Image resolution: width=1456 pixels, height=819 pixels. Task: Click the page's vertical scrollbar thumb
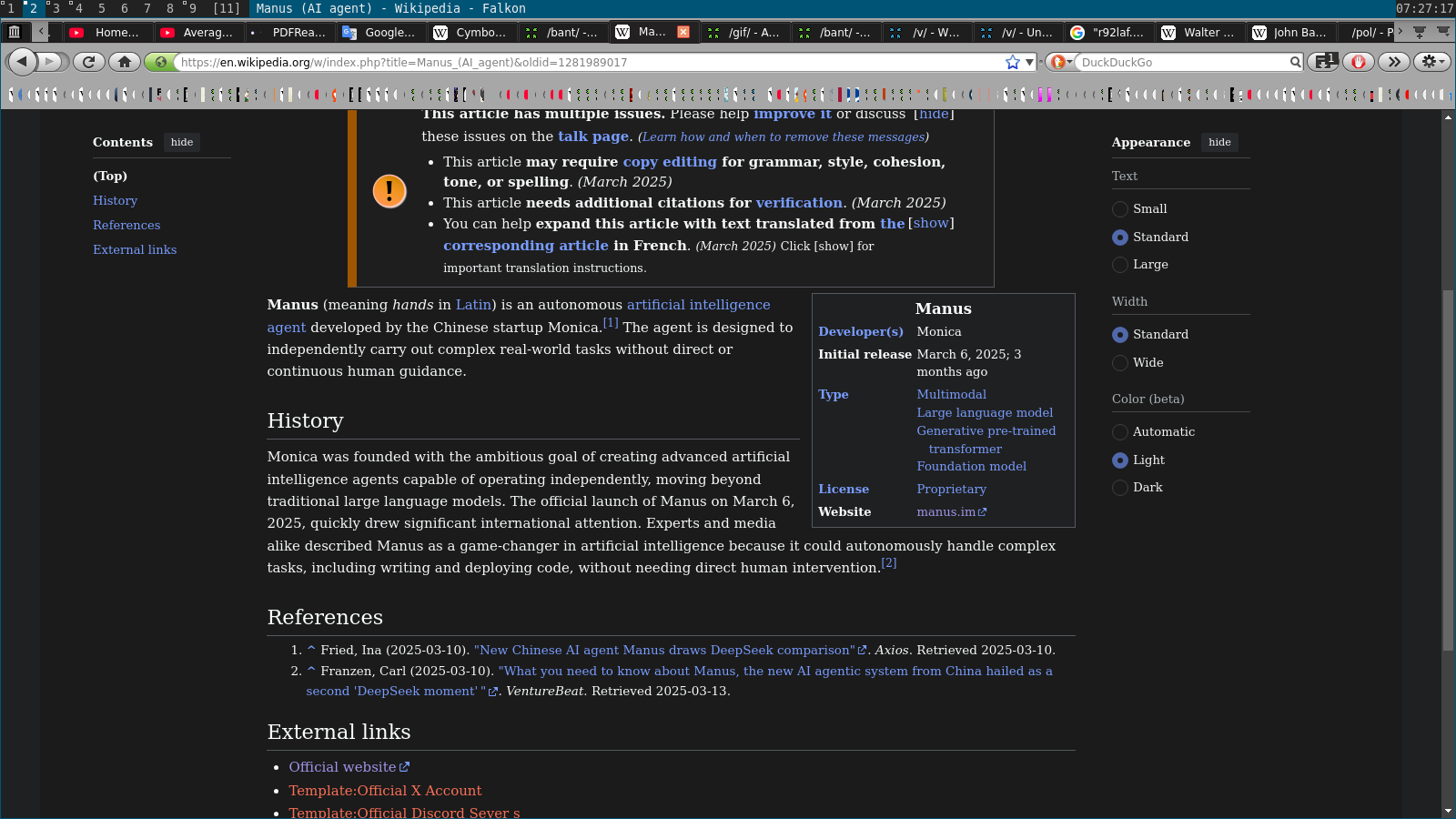(1448, 470)
